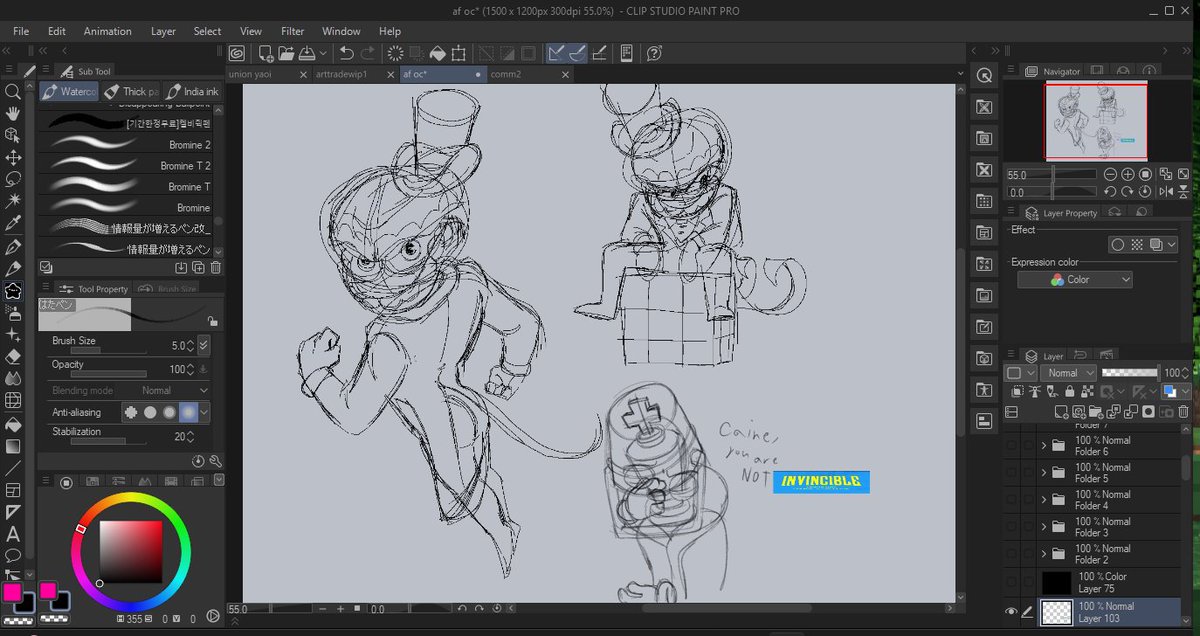Zoom out in the Navigator panel
Screen dimensions: 1200x636
(x=1110, y=174)
